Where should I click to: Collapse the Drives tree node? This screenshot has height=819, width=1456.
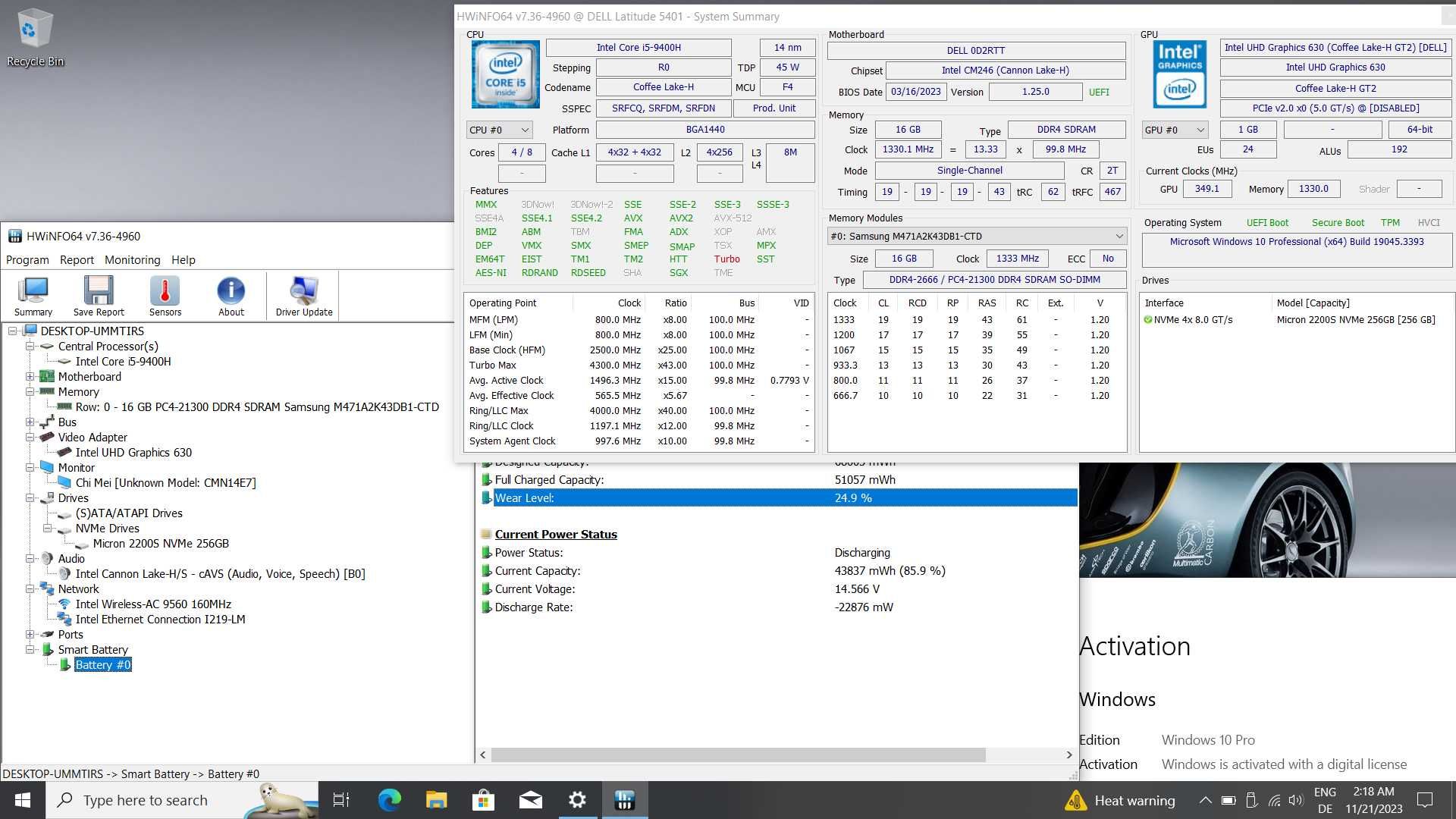coord(30,497)
